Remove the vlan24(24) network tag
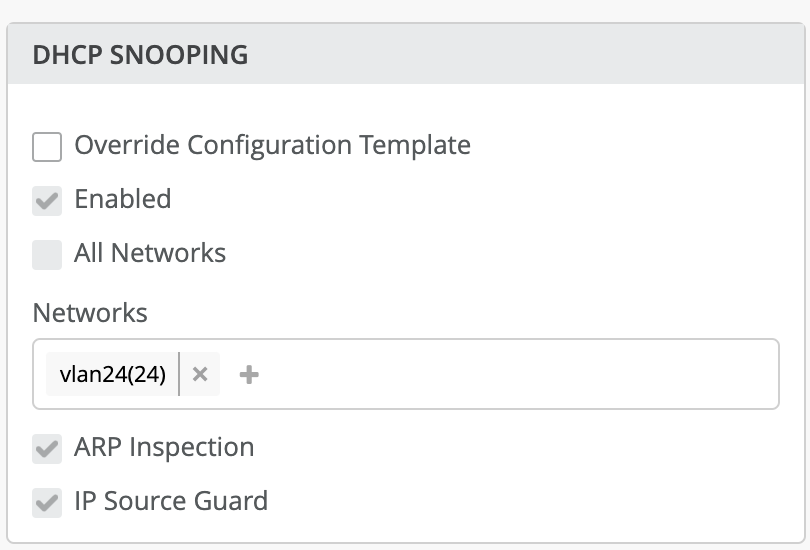The image size is (810, 550). (x=200, y=374)
